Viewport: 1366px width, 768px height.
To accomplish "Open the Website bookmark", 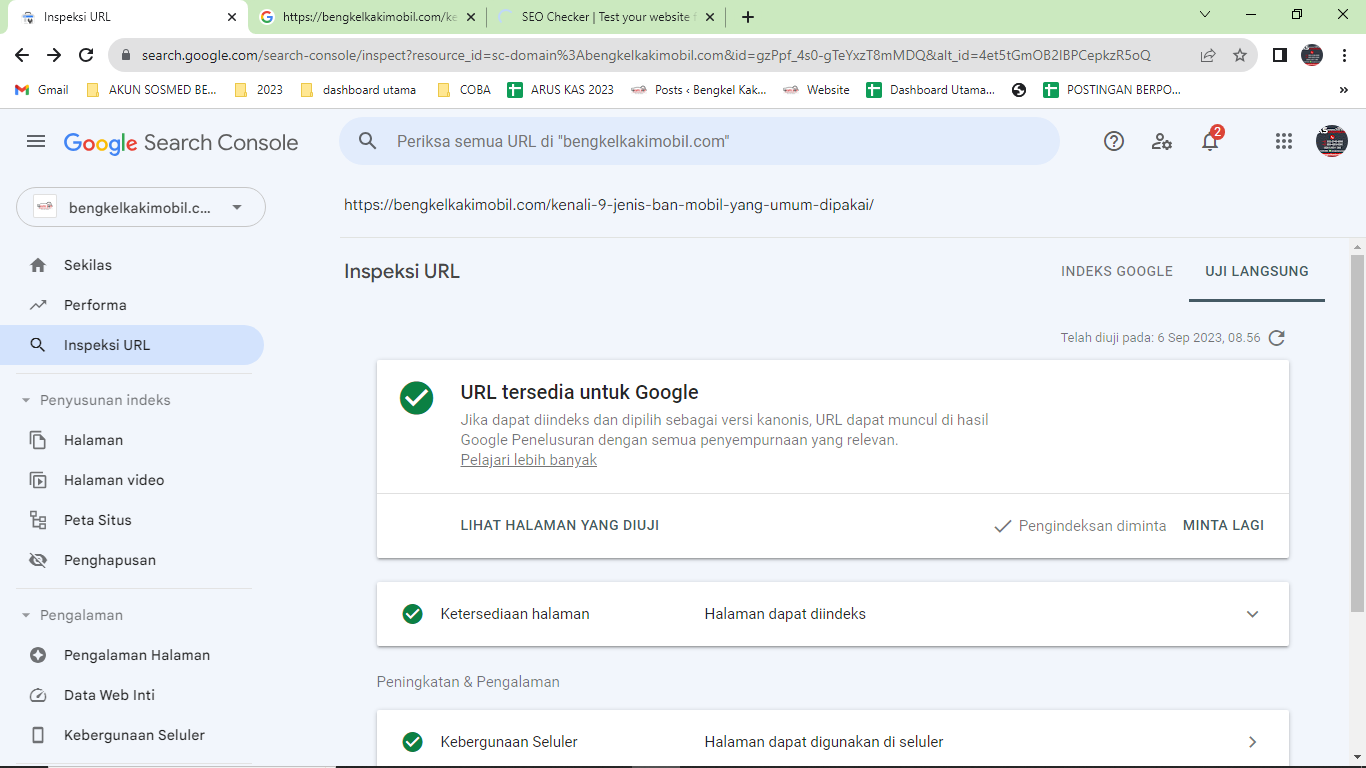I will [x=816, y=90].
